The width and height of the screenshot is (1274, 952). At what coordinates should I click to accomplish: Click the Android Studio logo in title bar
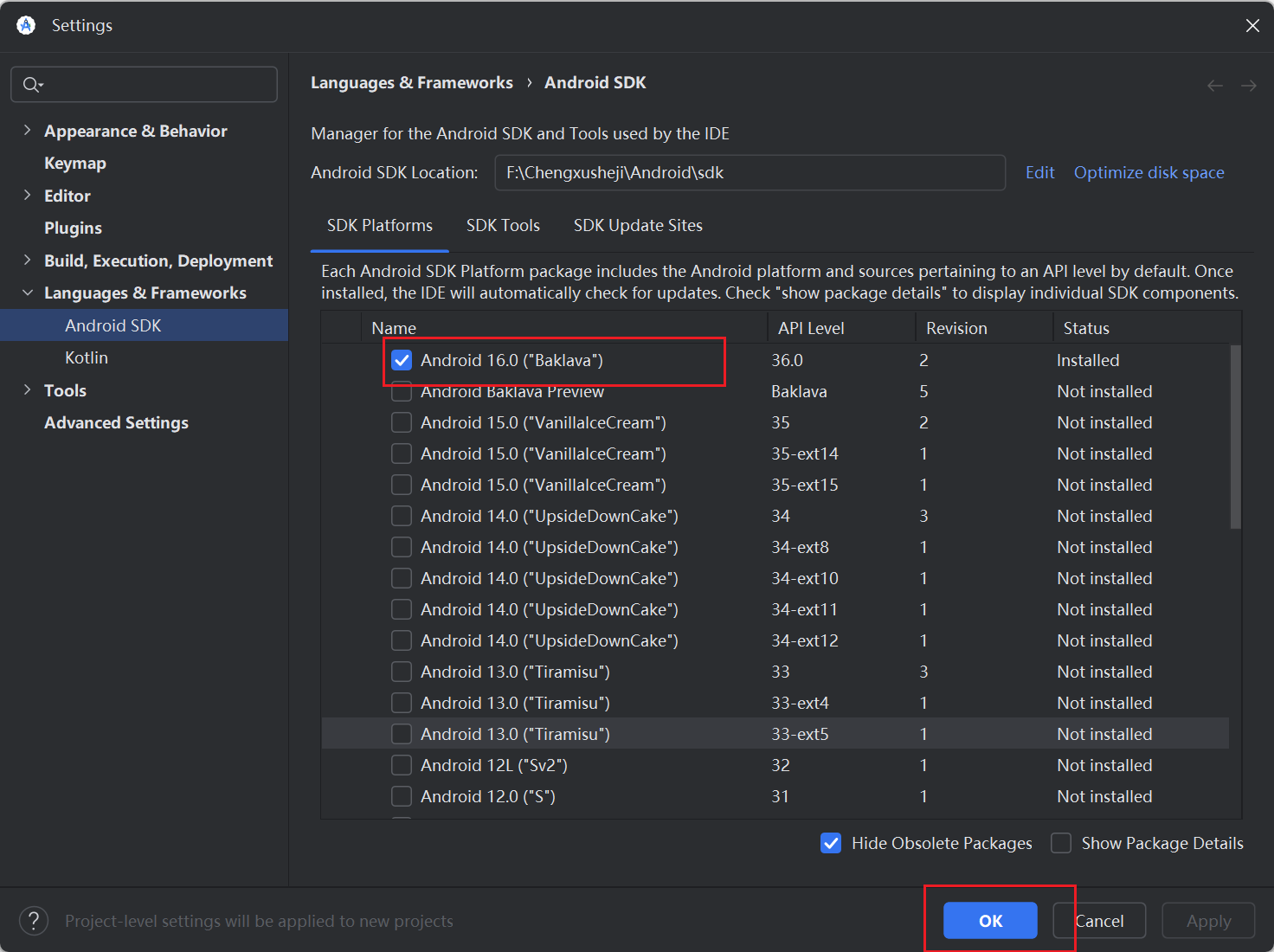(26, 25)
